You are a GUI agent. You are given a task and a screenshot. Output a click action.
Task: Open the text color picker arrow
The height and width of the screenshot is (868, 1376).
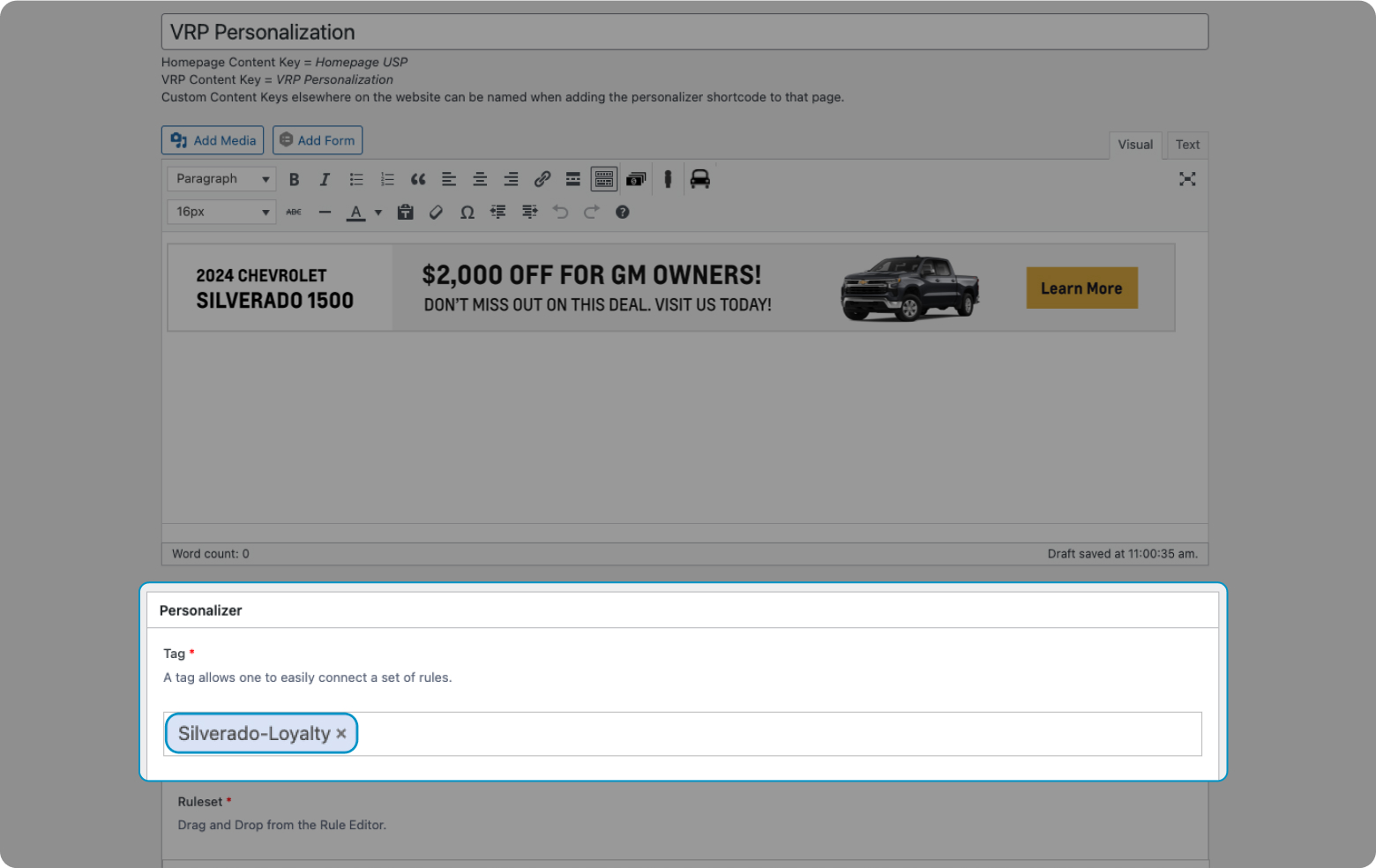(378, 212)
